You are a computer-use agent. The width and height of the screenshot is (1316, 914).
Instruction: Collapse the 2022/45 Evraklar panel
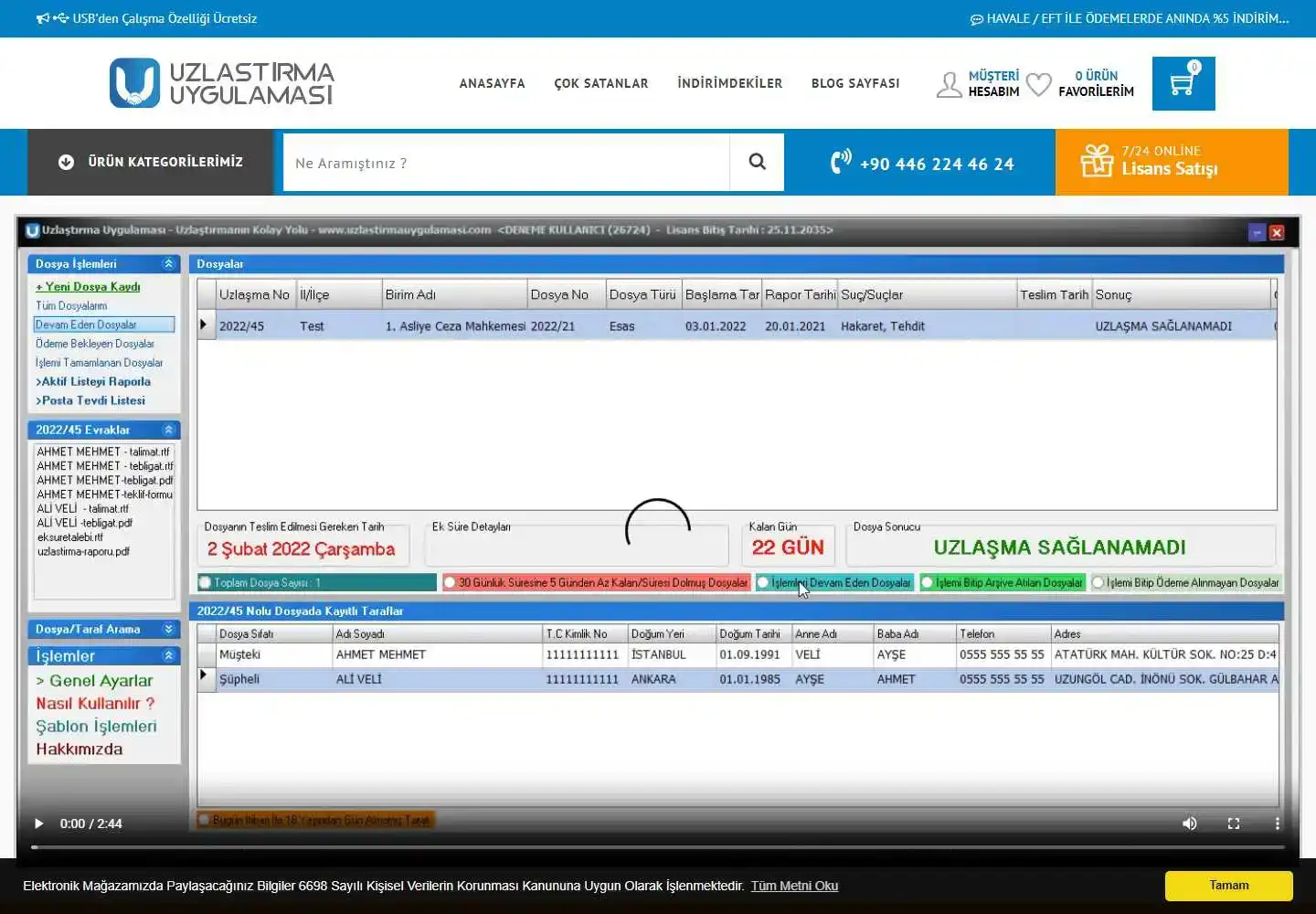[168, 430]
